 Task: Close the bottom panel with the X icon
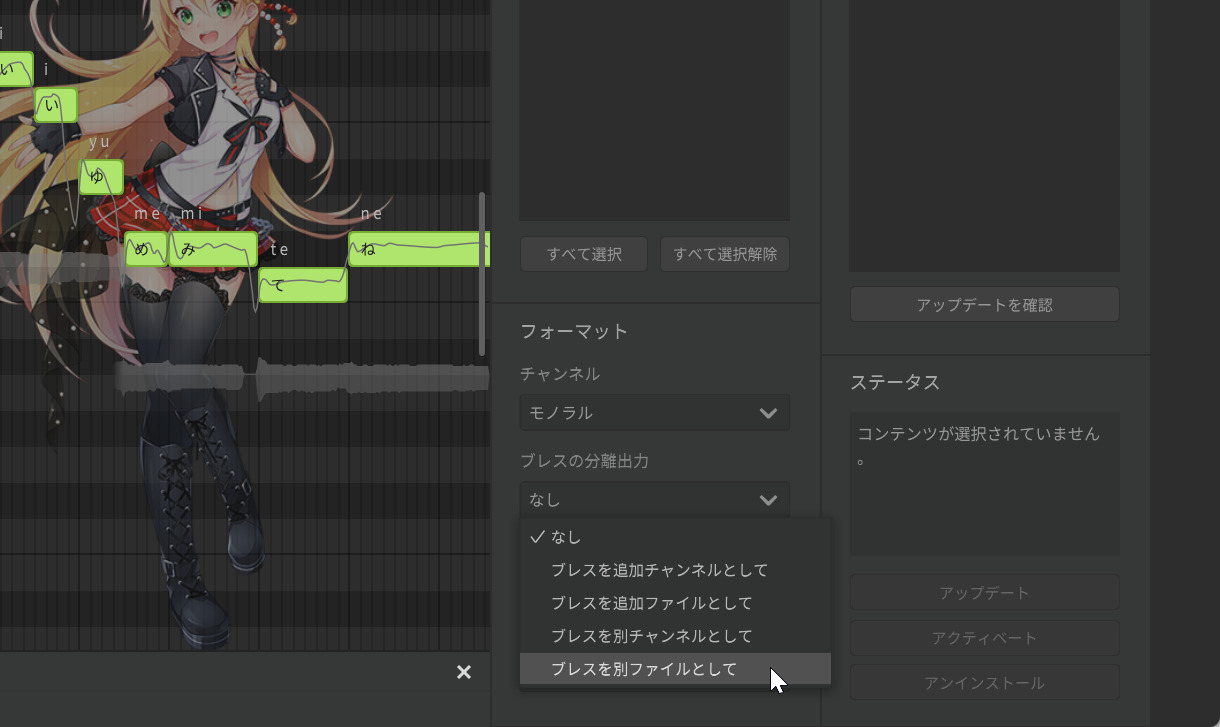pos(464,672)
